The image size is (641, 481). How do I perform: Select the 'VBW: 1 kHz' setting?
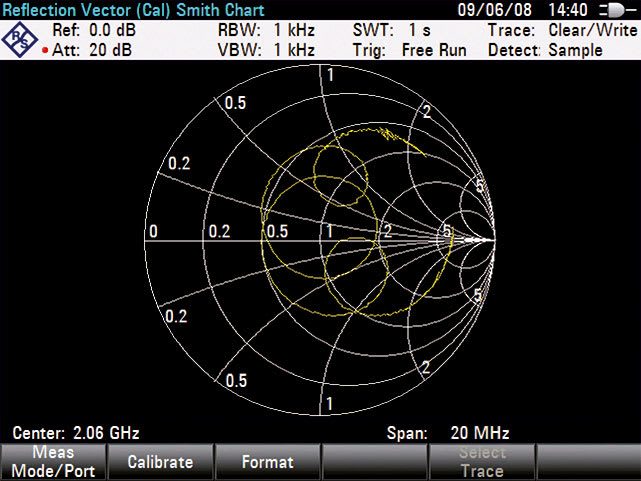[x=266, y=50]
